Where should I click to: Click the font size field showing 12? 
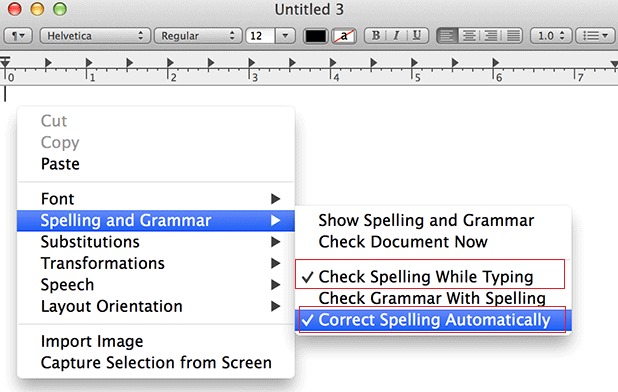260,36
